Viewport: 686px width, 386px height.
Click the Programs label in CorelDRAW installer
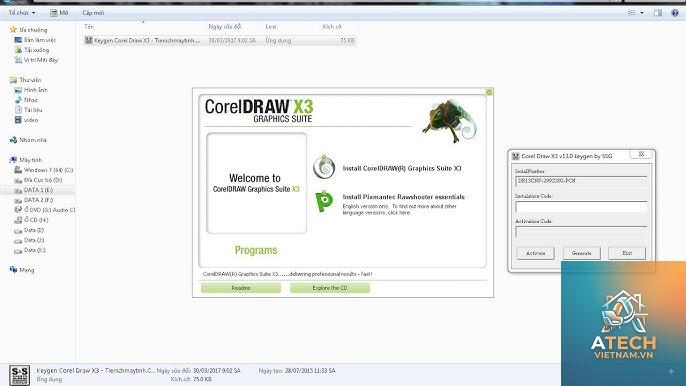256,250
